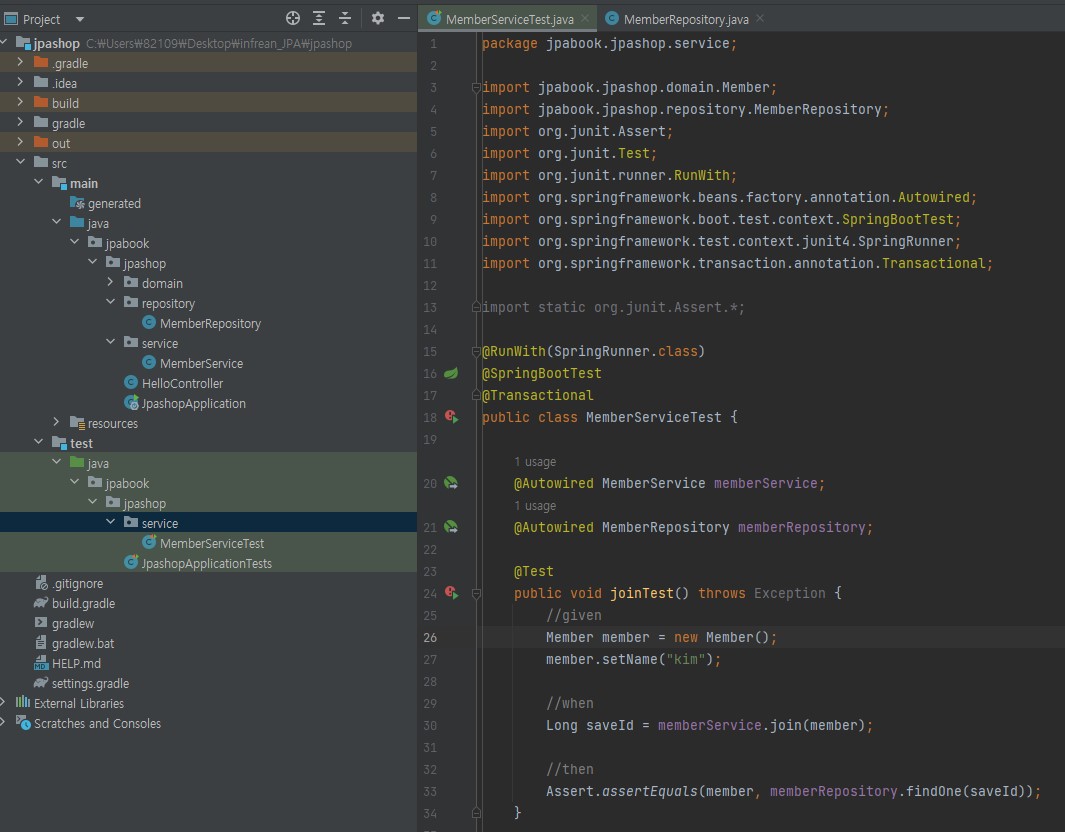Select HelloController in the project tree
Screen dimensions: 1065x832
[x=181, y=383]
